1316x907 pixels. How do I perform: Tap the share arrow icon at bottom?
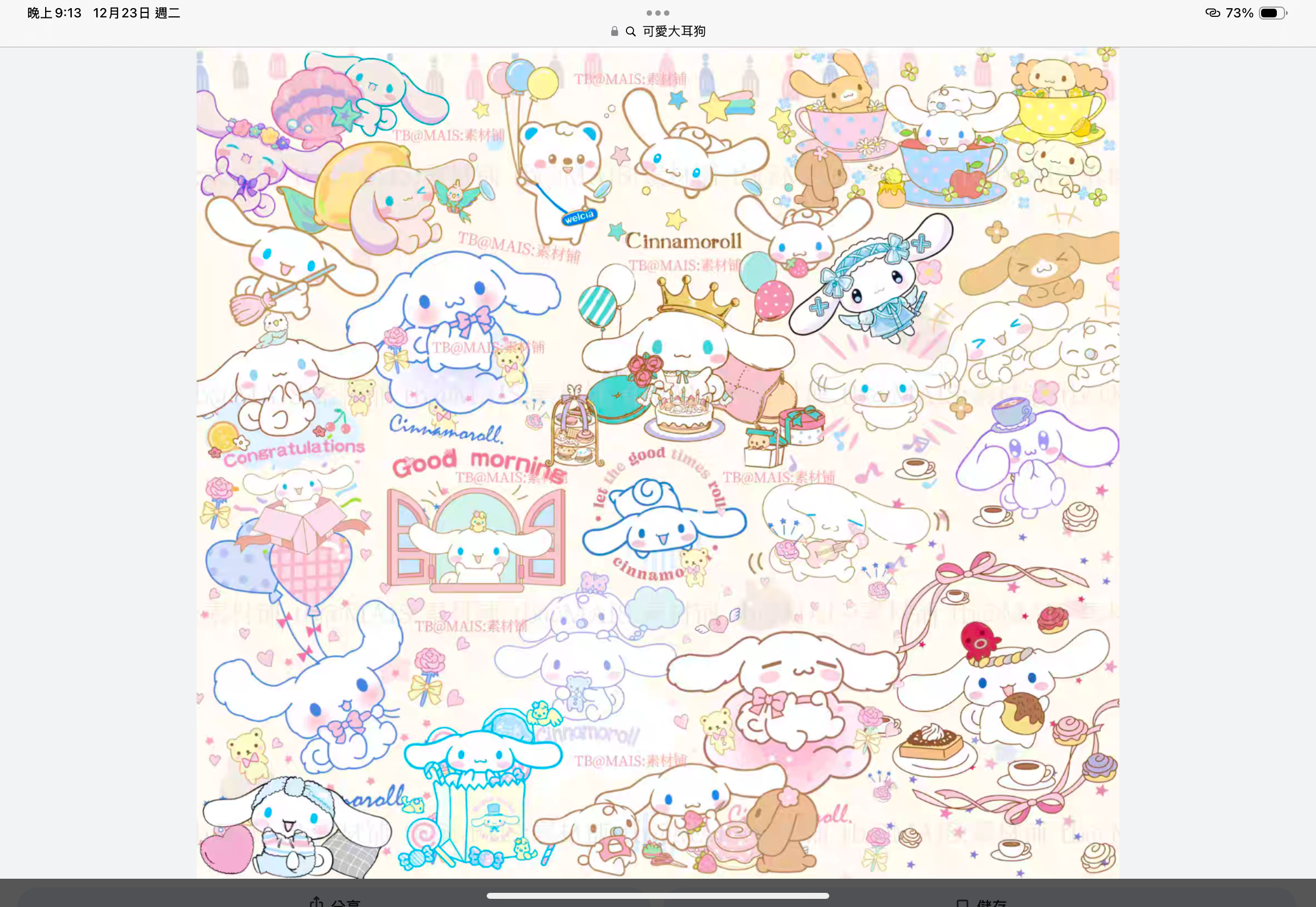[316, 902]
